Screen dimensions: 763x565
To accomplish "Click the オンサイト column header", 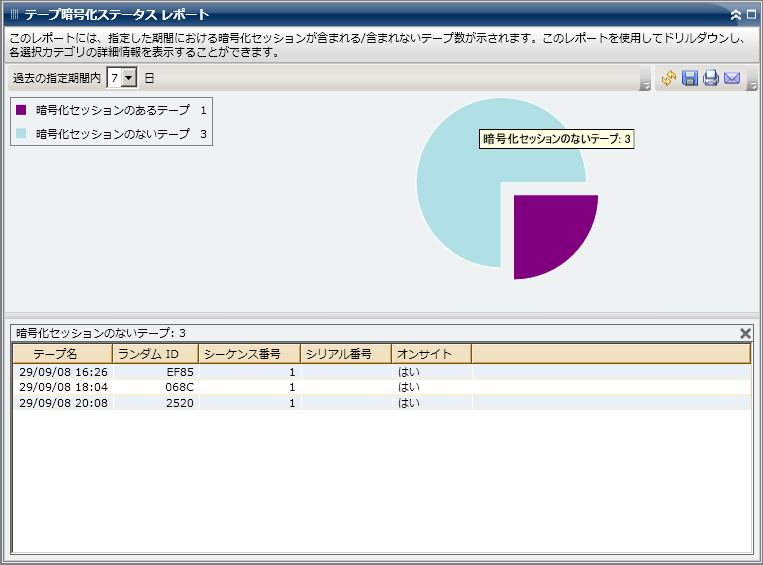I will pos(430,354).
